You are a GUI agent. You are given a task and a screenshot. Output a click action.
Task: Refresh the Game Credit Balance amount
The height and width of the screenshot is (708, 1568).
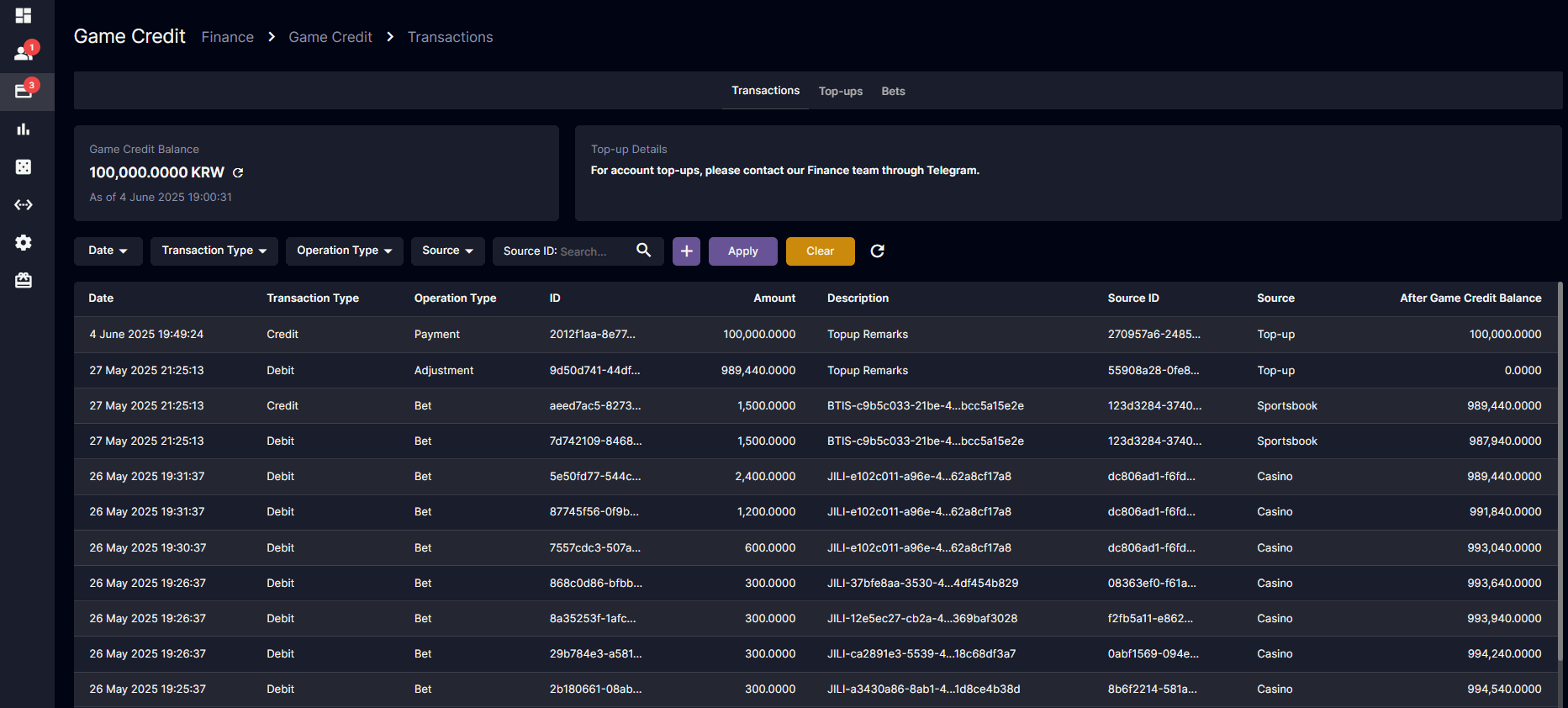point(238,172)
